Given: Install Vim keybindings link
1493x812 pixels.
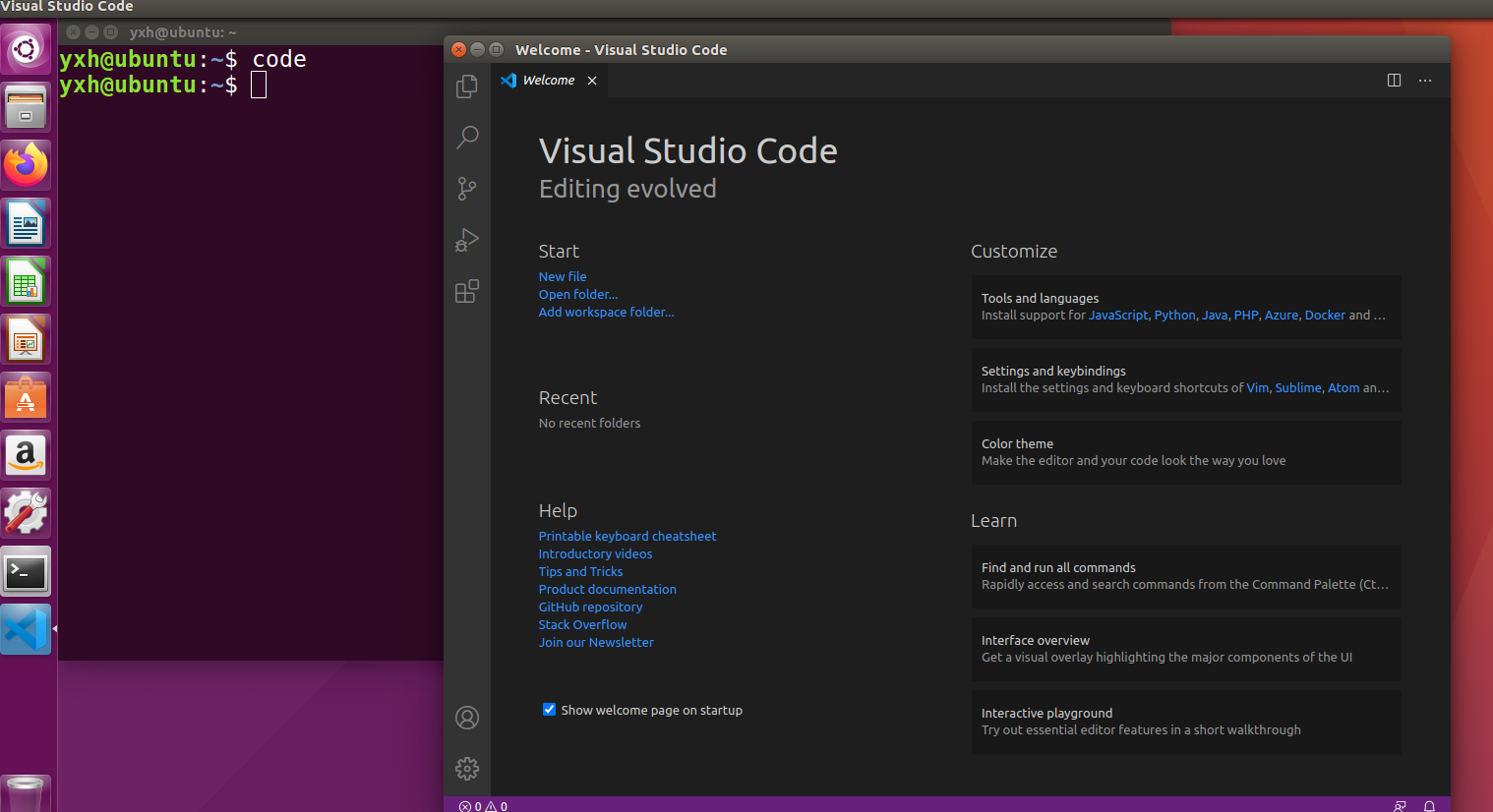Looking at the screenshot, I should [x=1258, y=388].
